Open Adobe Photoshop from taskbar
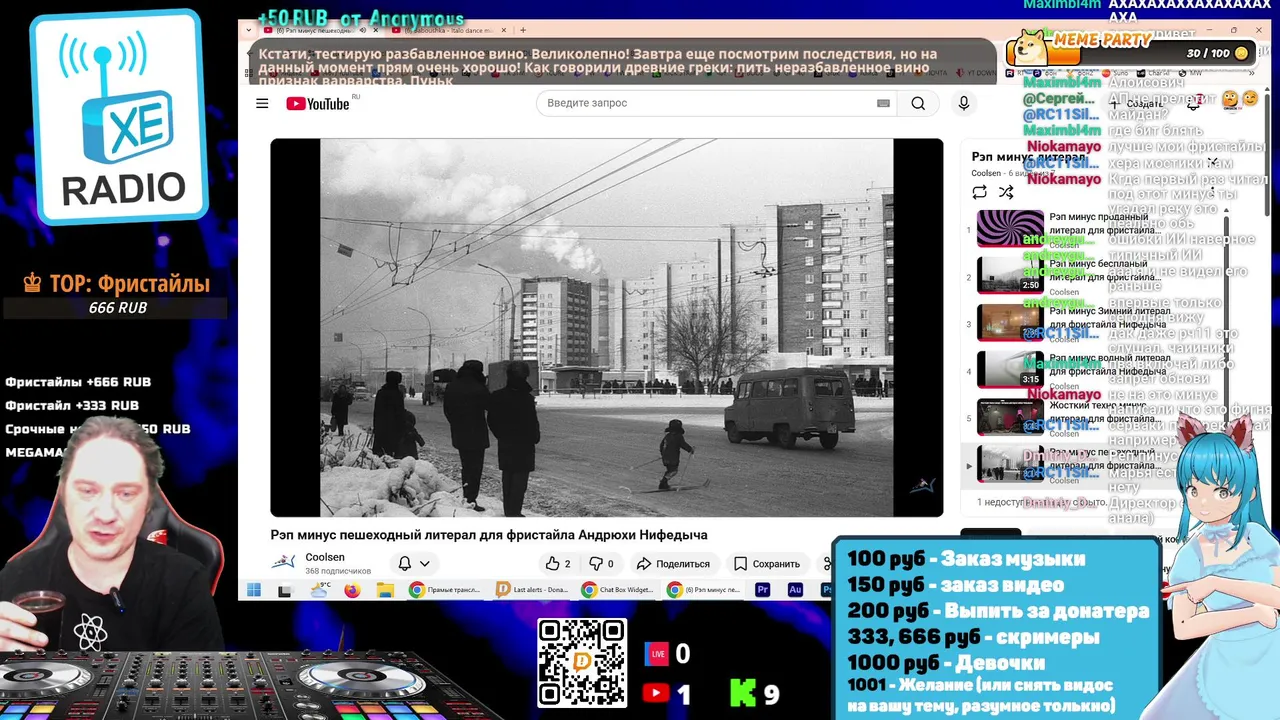This screenshot has height=720, width=1280. tap(826, 590)
